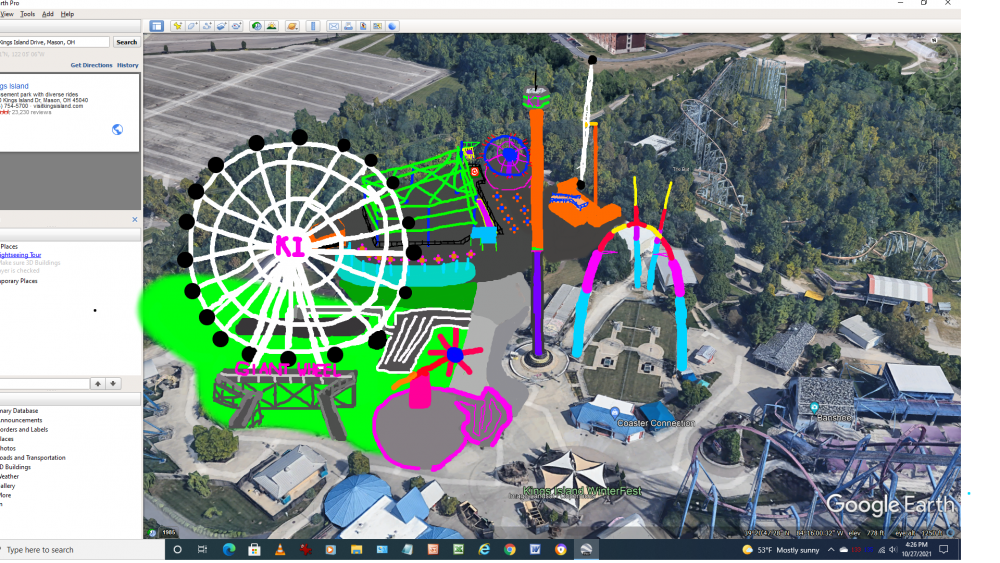Click the Get Directions link
The height and width of the screenshot is (563, 1000).
click(x=91, y=65)
